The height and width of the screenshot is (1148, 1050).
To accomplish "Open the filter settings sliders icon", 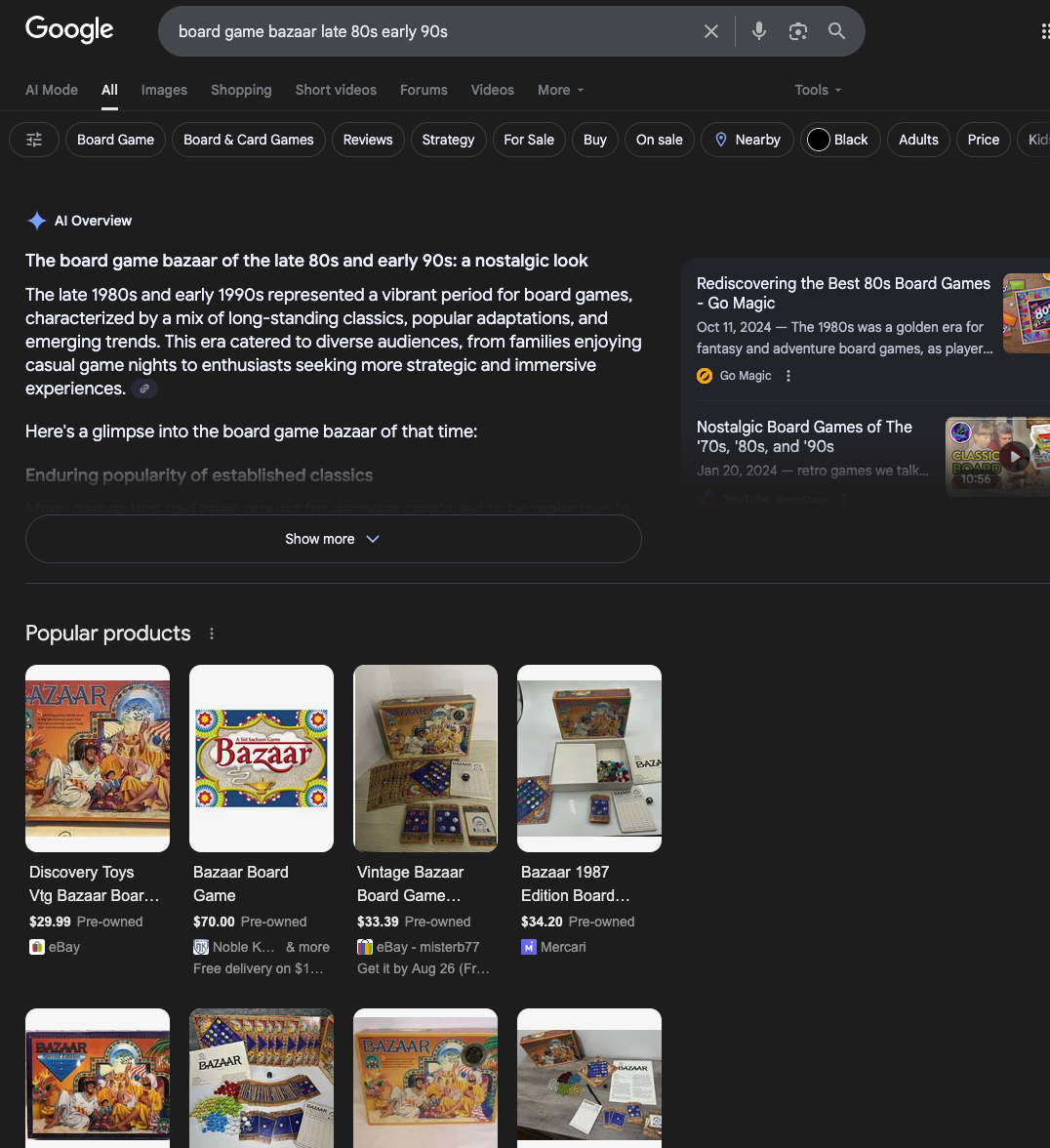I will click(34, 140).
